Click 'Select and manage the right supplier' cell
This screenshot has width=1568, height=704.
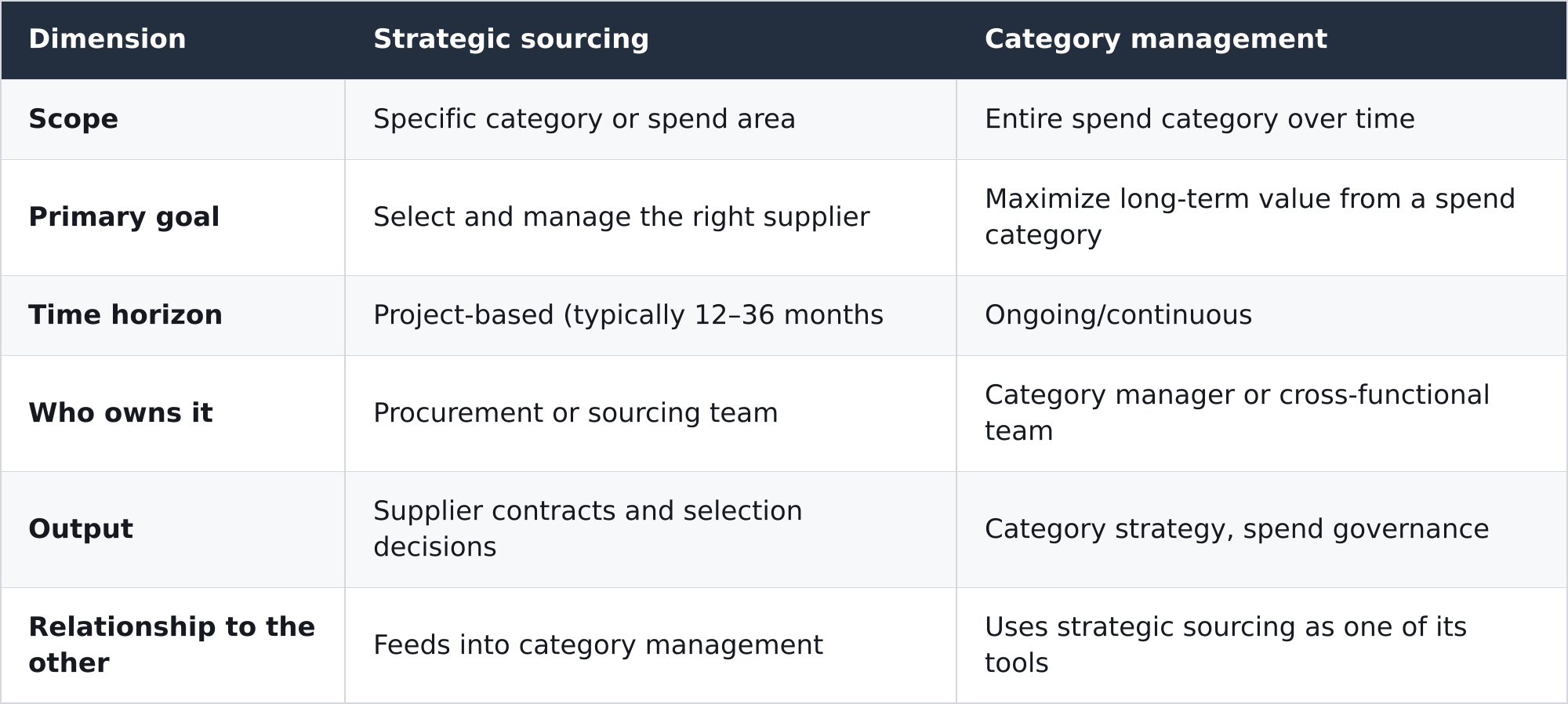[x=651, y=217]
